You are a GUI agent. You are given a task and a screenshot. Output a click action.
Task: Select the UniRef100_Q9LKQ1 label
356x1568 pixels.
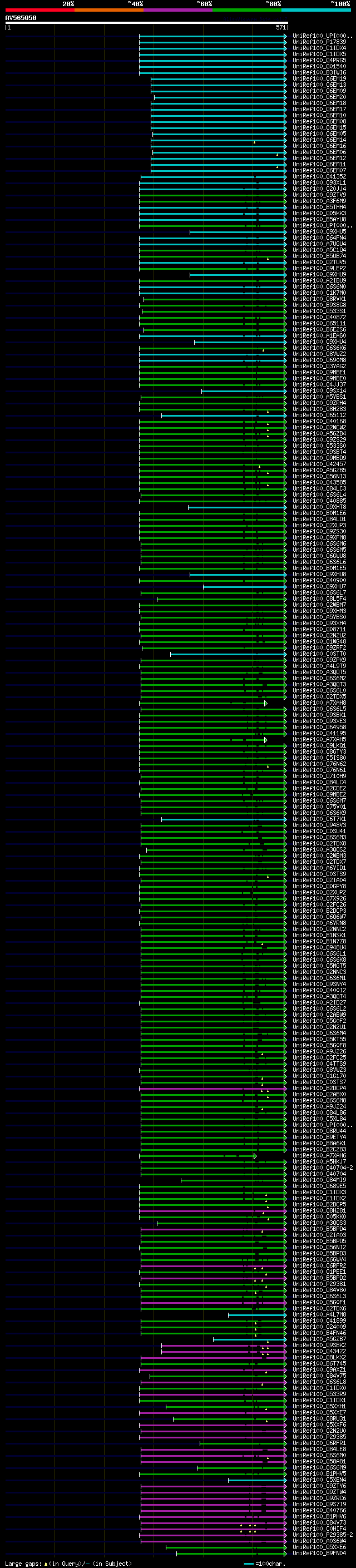tap(319, 746)
